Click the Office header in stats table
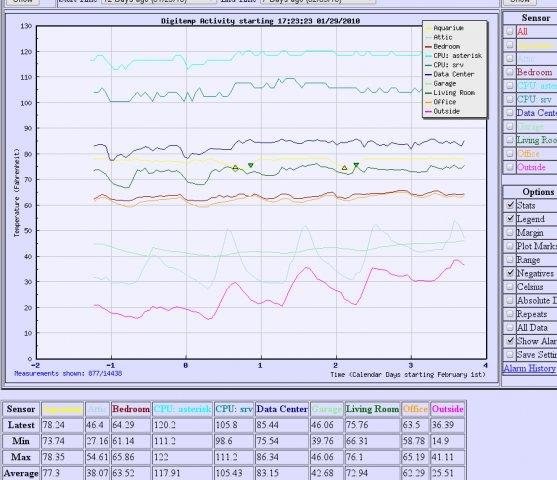This screenshot has height=480, width=557. (415, 409)
